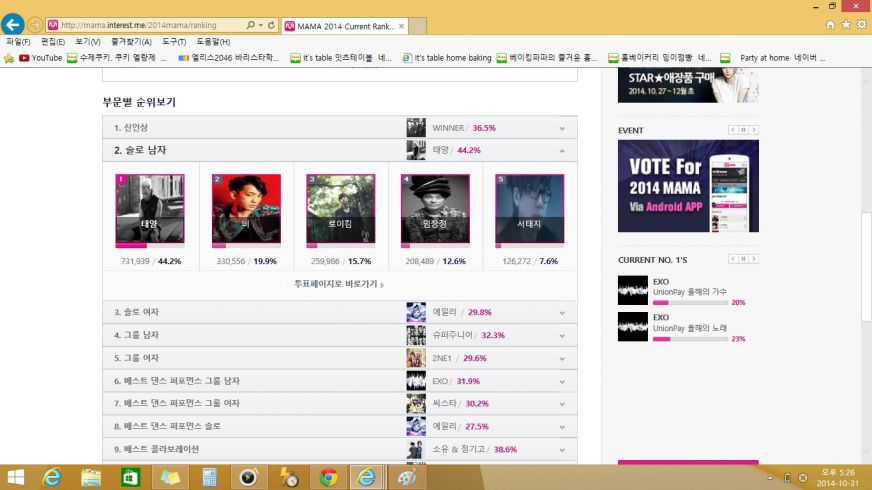Pause the CURRENT NO. 1'S slideshow
Screen dimensions: 872x490
pos(743,259)
